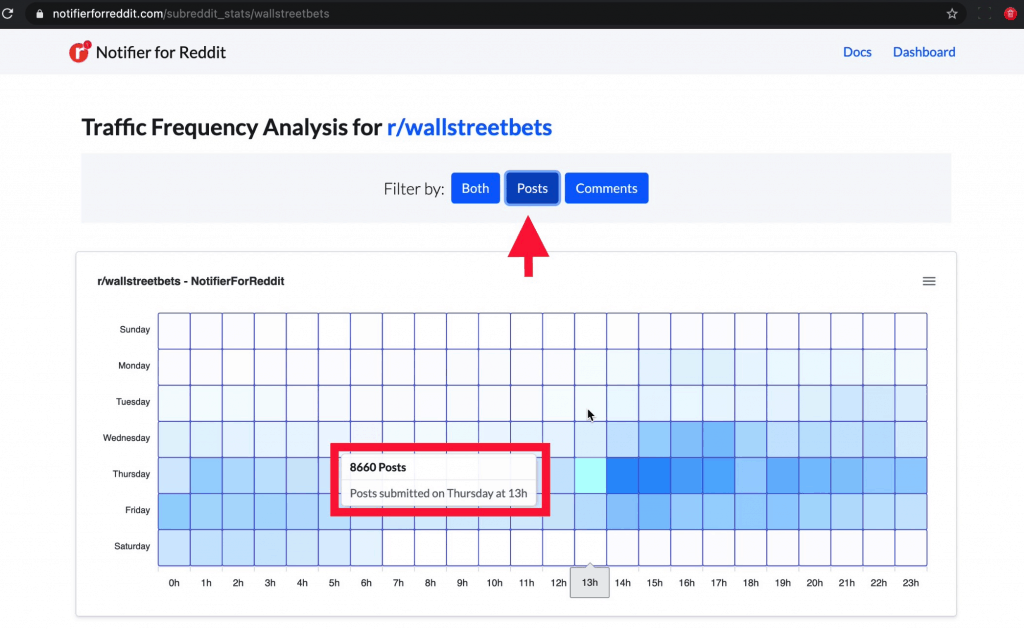Click the browser address bar URL
The image size is (1024, 629).
191,14
